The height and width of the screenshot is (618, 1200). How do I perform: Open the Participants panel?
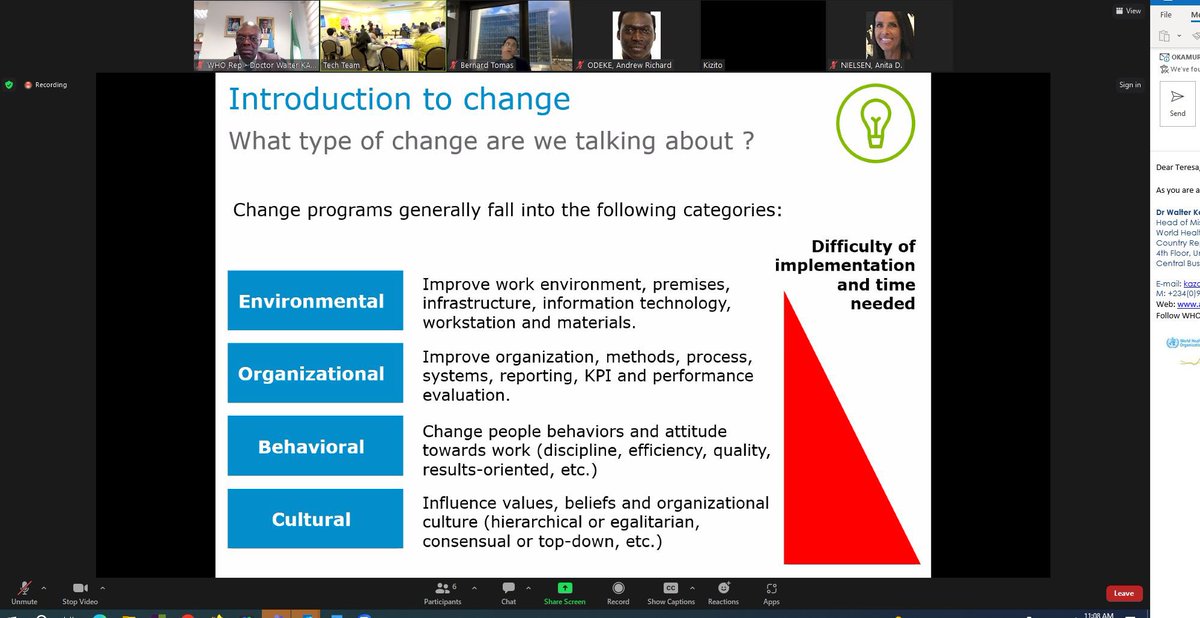coord(442,593)
